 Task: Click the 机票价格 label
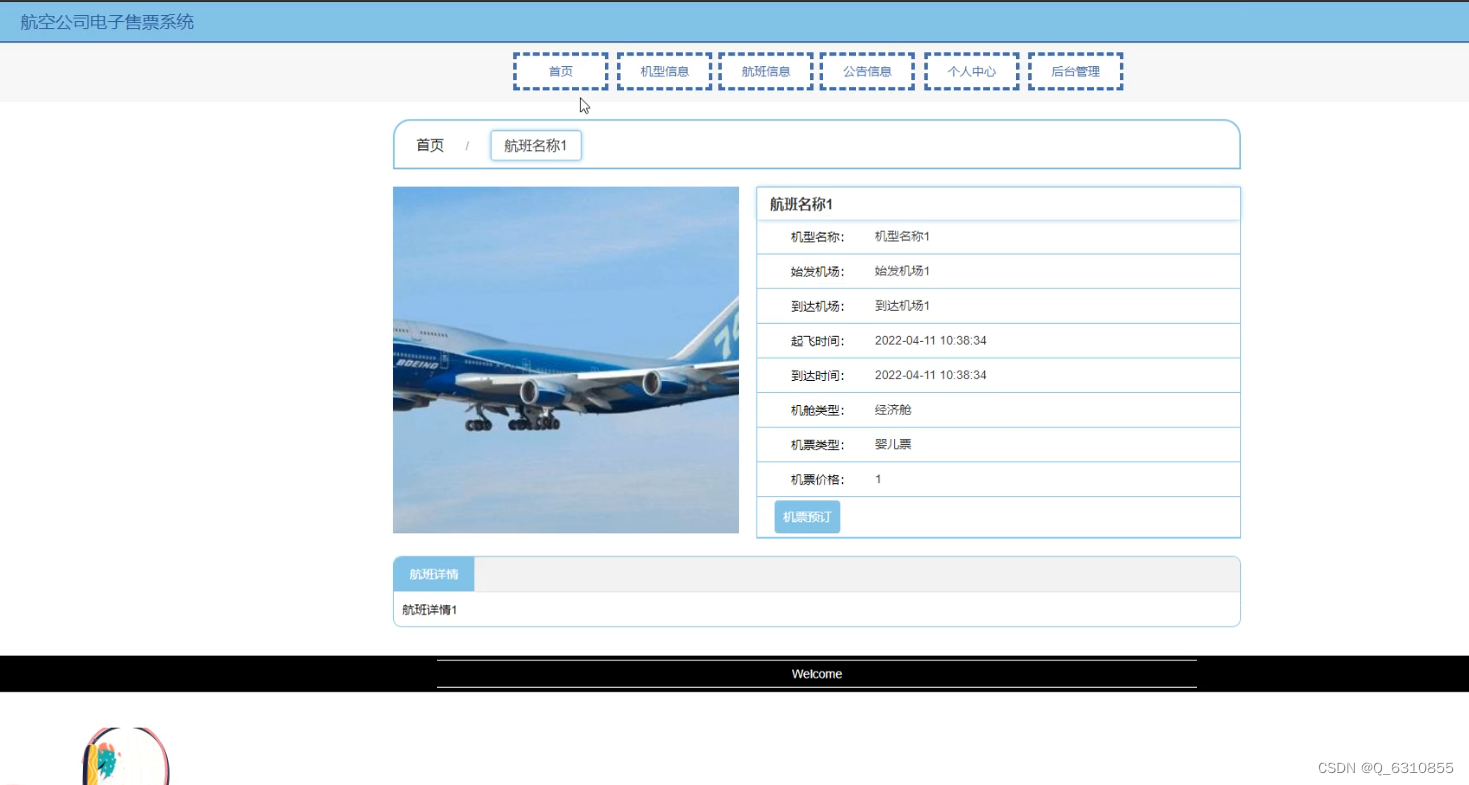point(817,479)
